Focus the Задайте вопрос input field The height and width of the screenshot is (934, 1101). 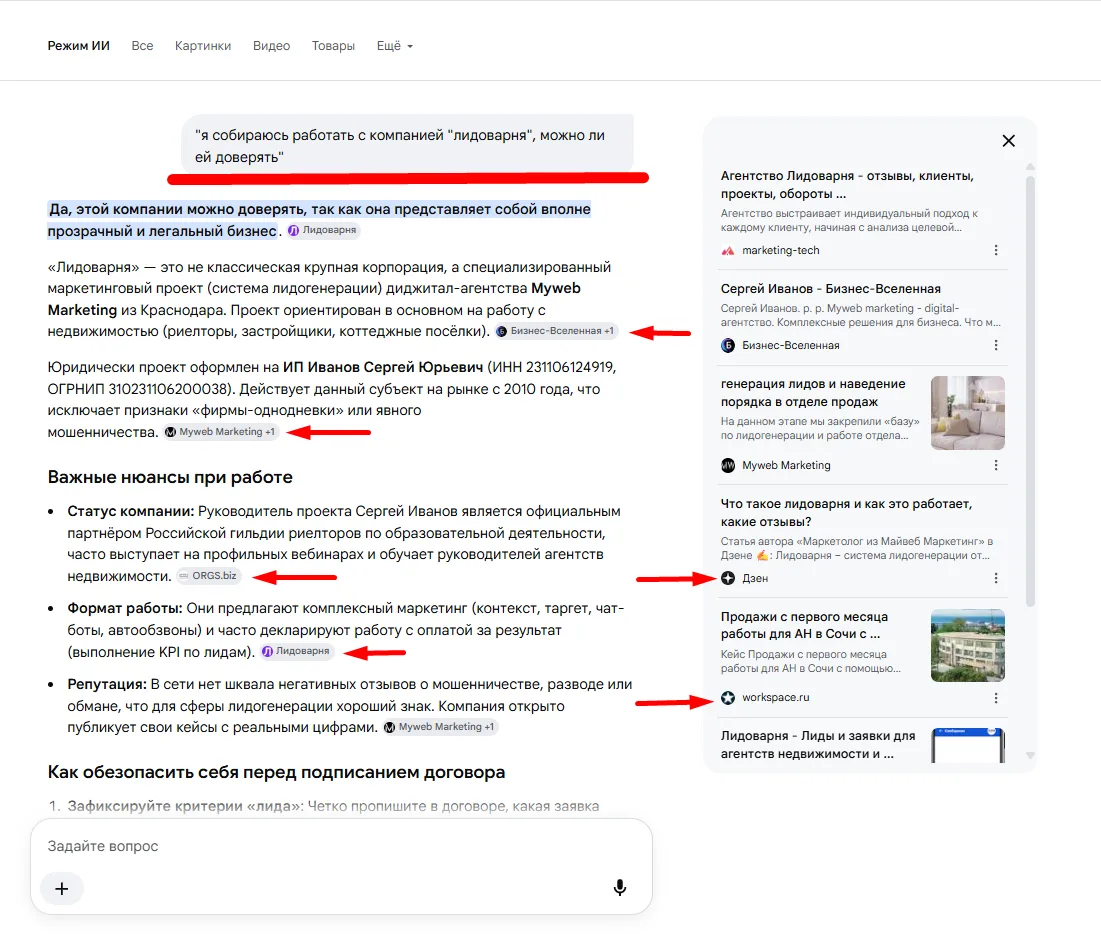(341, 846)
